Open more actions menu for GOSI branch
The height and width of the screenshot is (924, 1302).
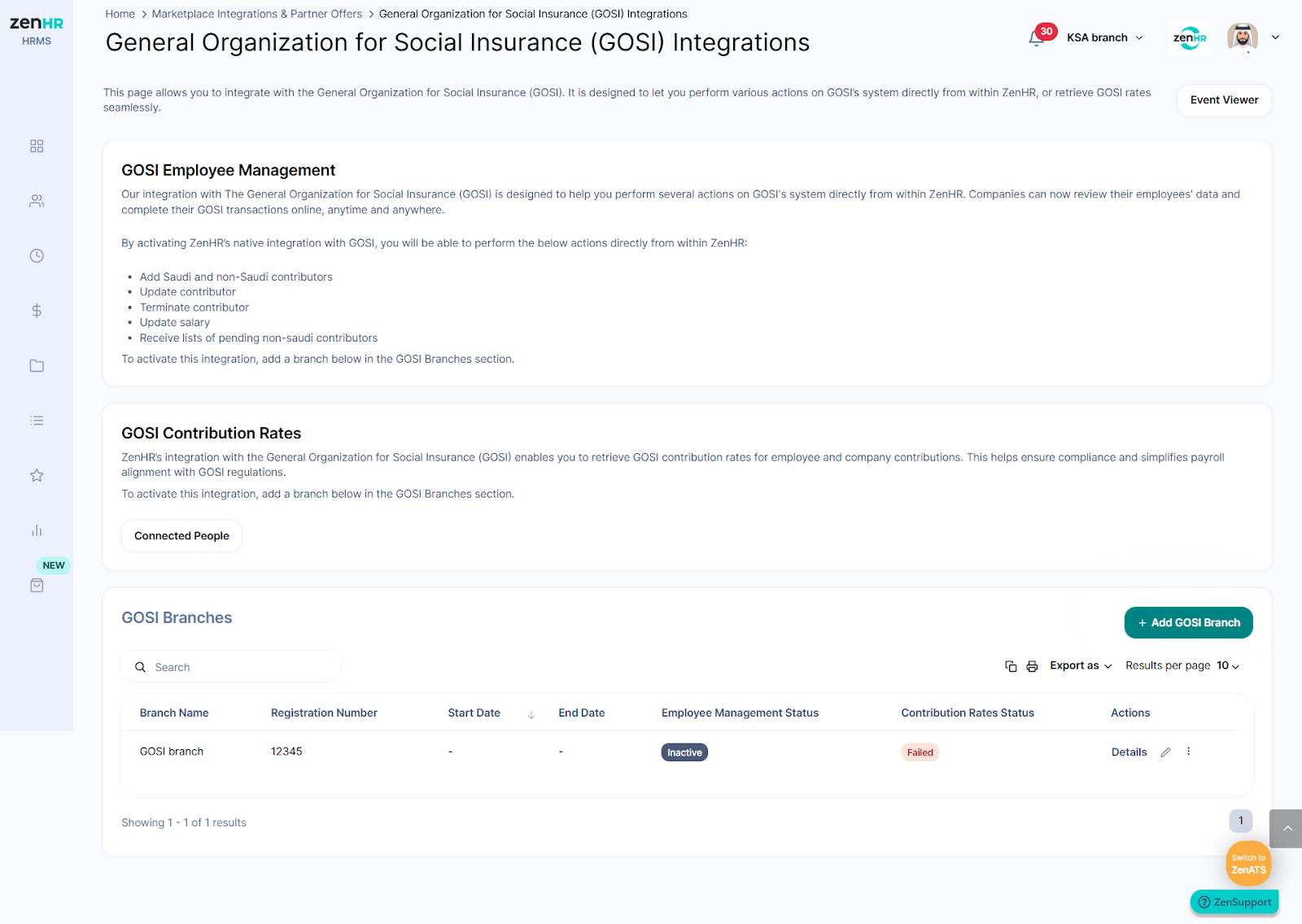(1188, 752)
